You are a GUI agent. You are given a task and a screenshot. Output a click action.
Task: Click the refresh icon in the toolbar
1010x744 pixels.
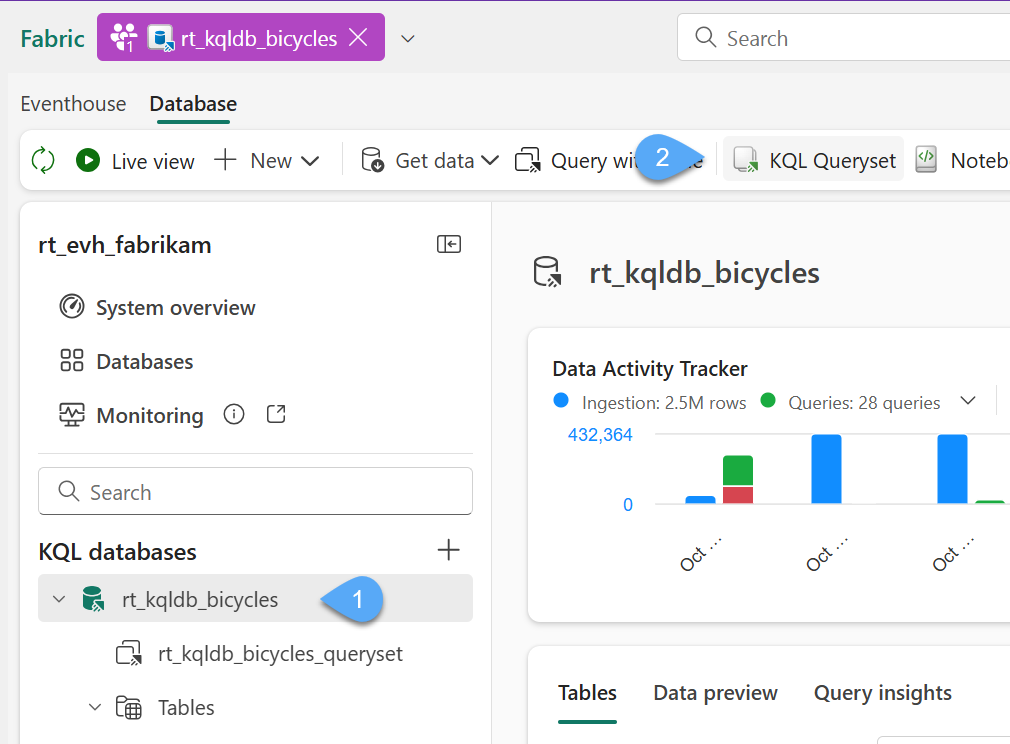43,160
